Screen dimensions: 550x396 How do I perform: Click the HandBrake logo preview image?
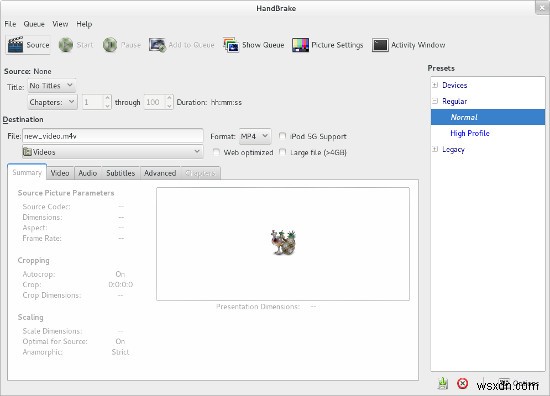[283, 242]
